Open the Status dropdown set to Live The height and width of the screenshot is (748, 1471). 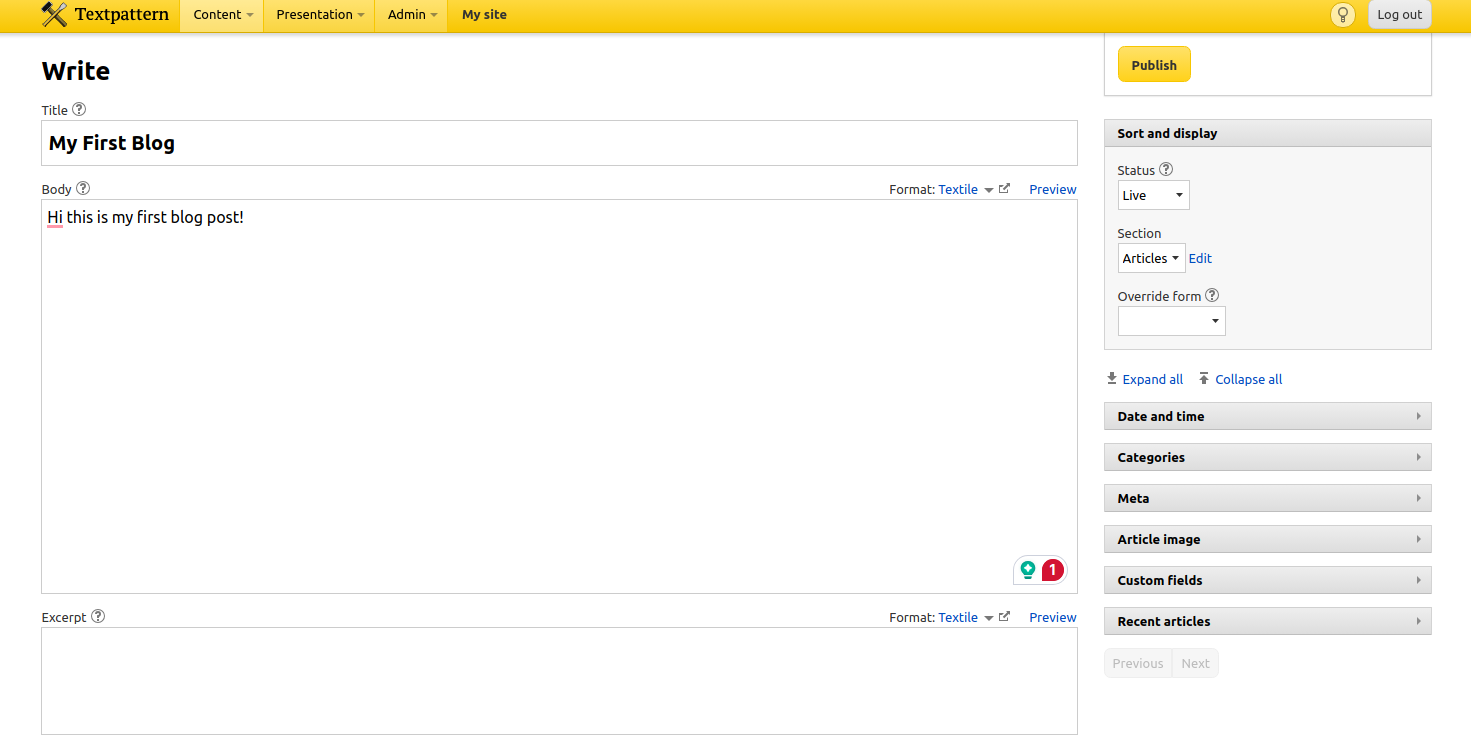(1153, 195)
